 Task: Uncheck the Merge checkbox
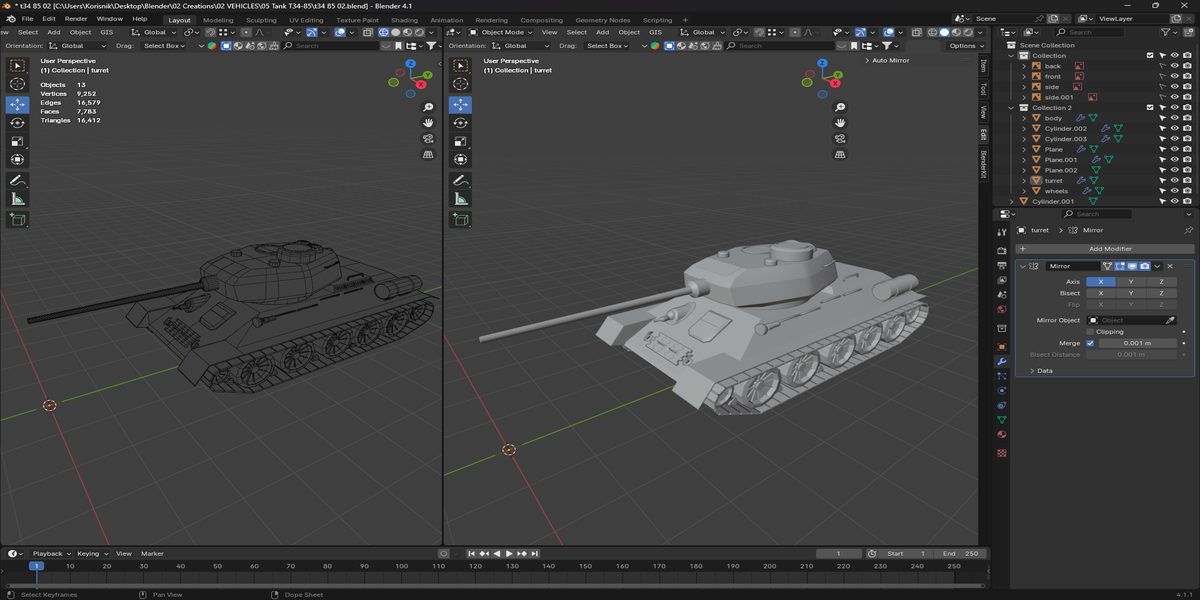click(x=1090, y=343)
